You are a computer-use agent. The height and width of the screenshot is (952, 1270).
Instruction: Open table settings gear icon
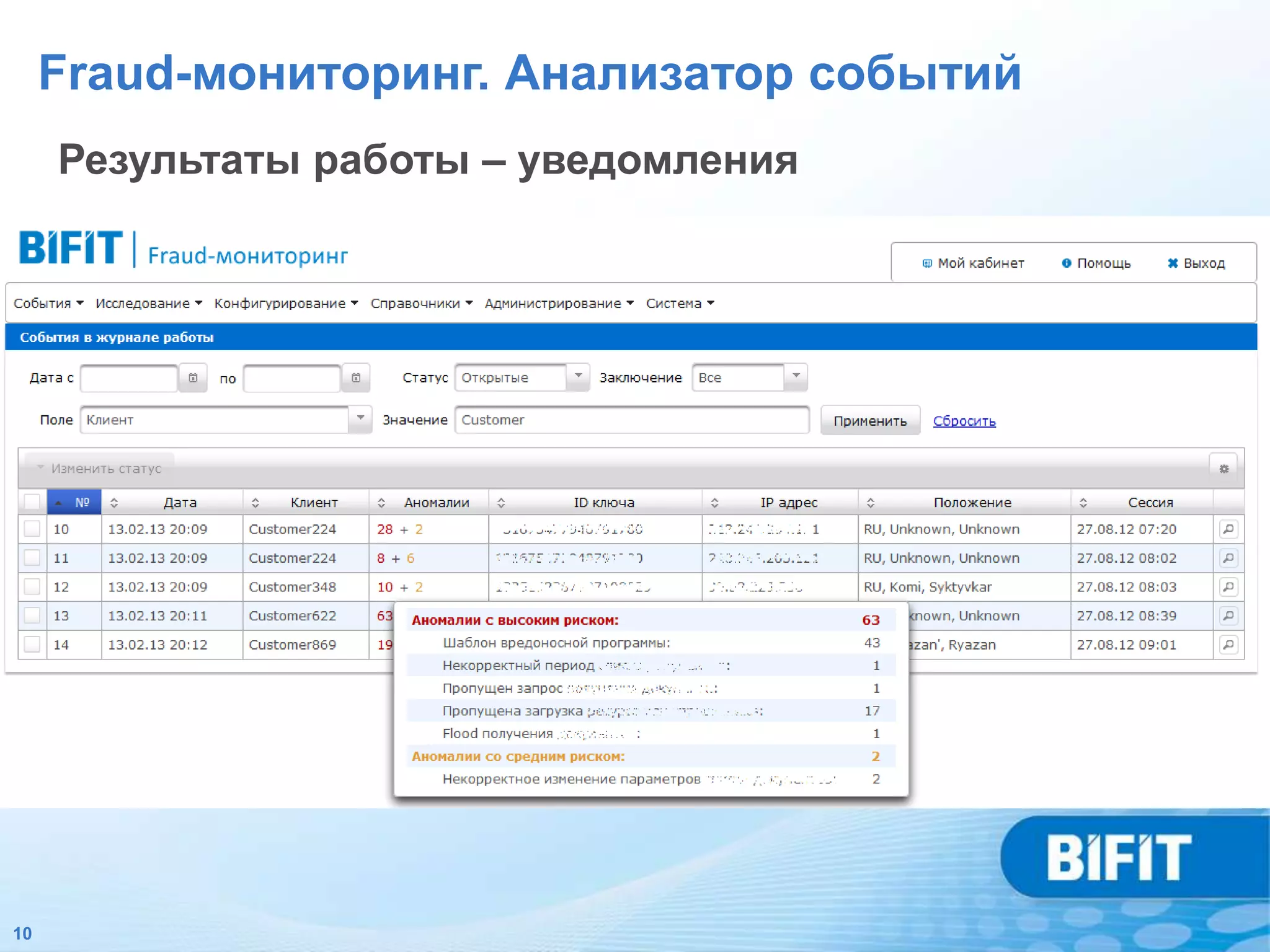1223,469
